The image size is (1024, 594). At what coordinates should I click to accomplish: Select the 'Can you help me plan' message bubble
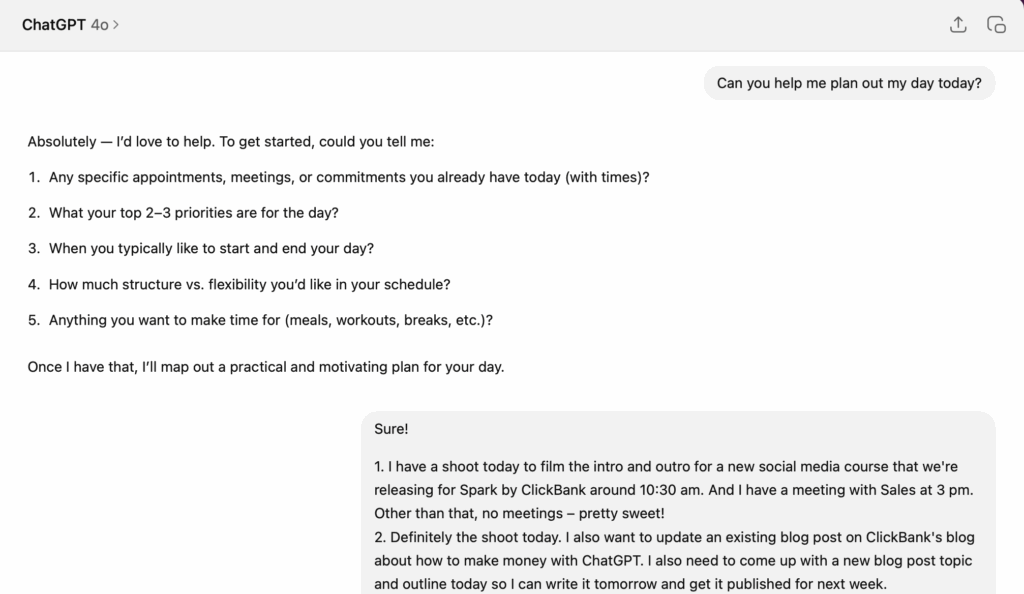pyautogui.click(x=849, y=83)
